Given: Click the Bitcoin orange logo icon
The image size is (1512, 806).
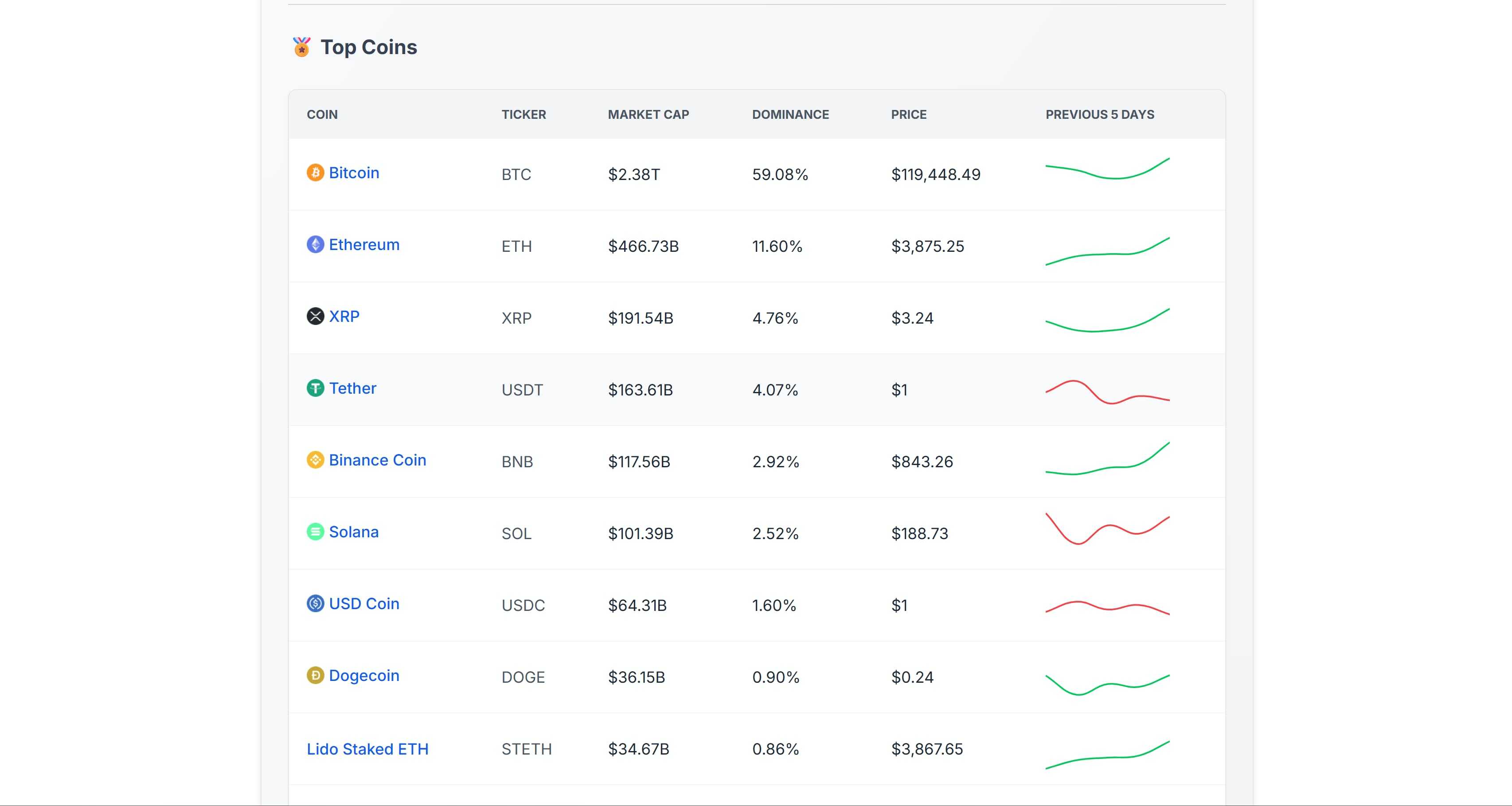Looking at the screenshot, I should [315, 172].
